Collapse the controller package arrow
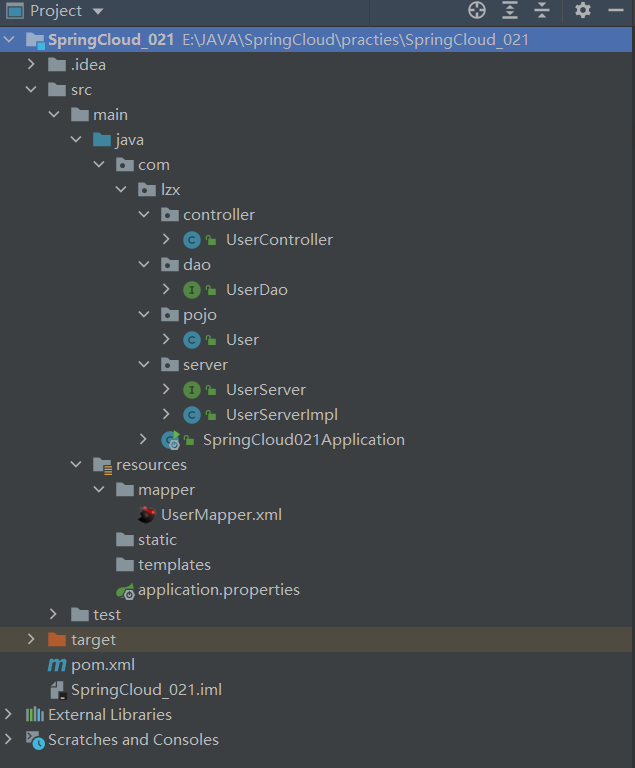This screenshot has width=635, height=768. tap(144, 215)
